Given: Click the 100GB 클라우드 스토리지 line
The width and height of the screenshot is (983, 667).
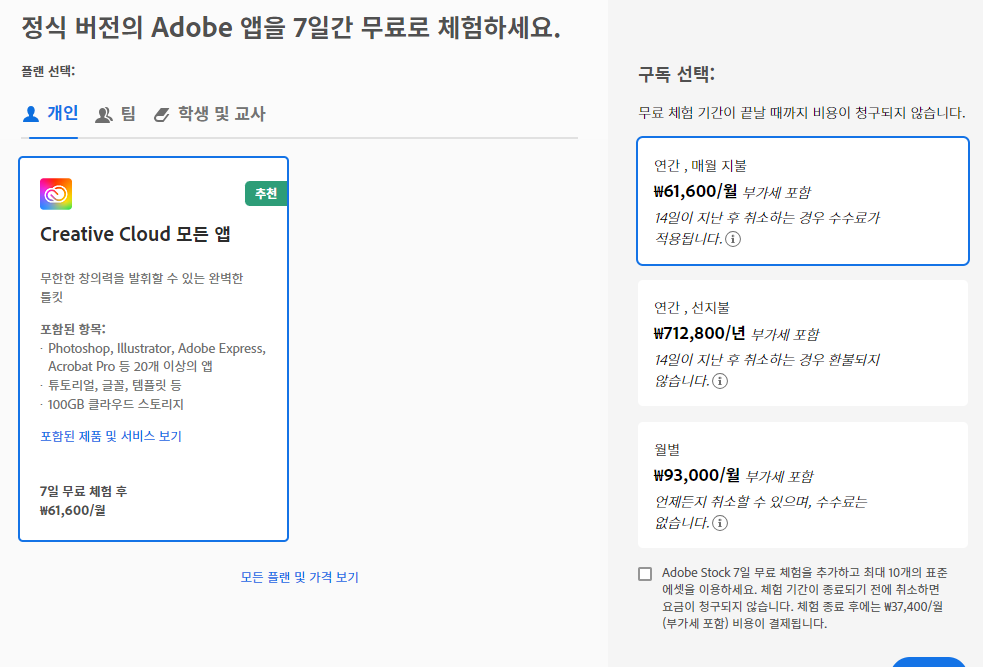Looking at the screenshot, I should pos(115,404).
